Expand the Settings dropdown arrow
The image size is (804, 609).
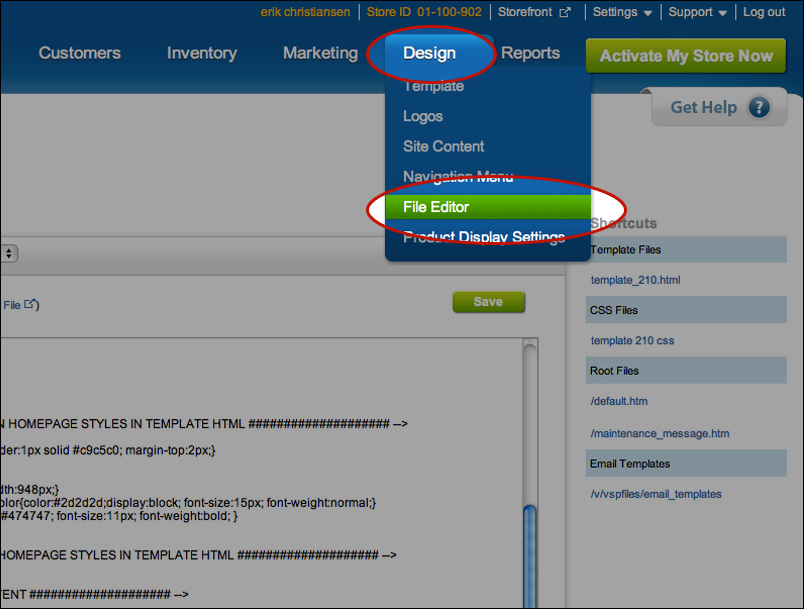click(648, 13)
